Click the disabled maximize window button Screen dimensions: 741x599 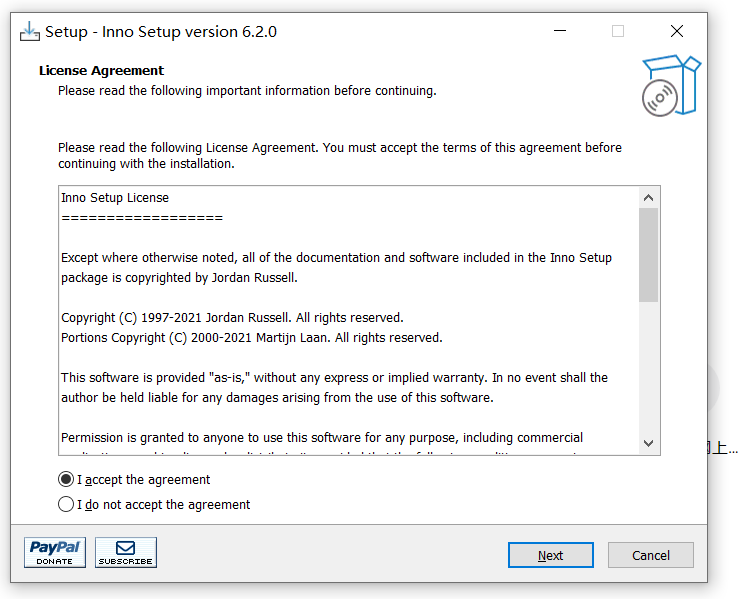(x=618, y=31)
